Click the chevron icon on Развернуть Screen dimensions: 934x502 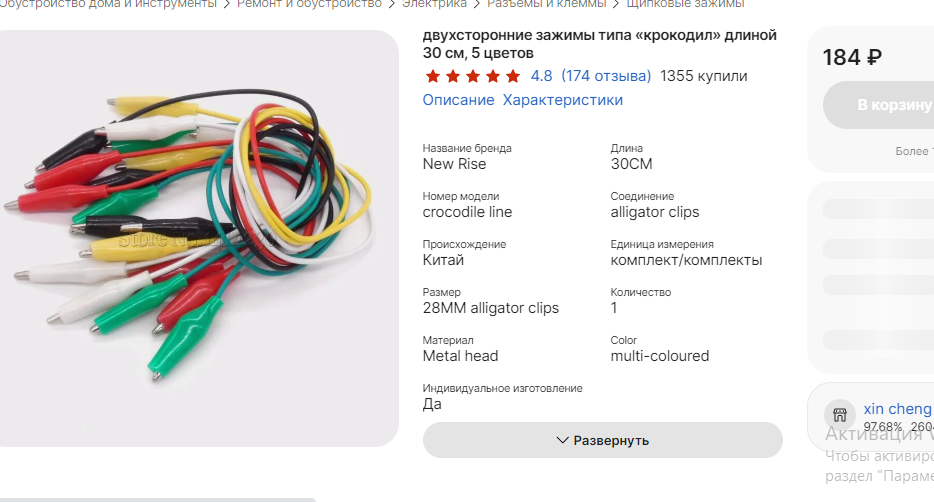pyautogui.click(x=562, y=441)
